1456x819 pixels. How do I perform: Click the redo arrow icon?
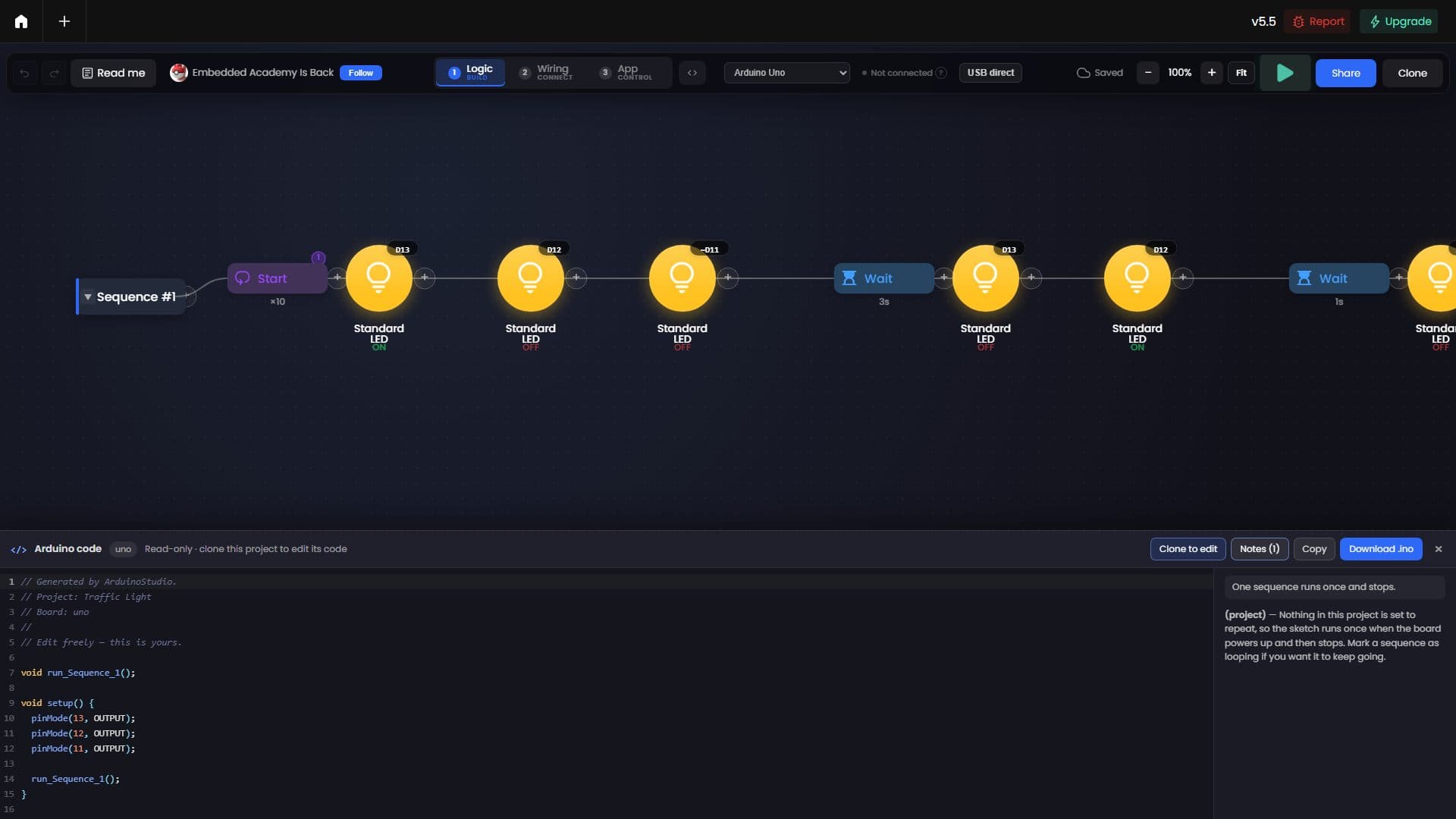pos(54,73)
